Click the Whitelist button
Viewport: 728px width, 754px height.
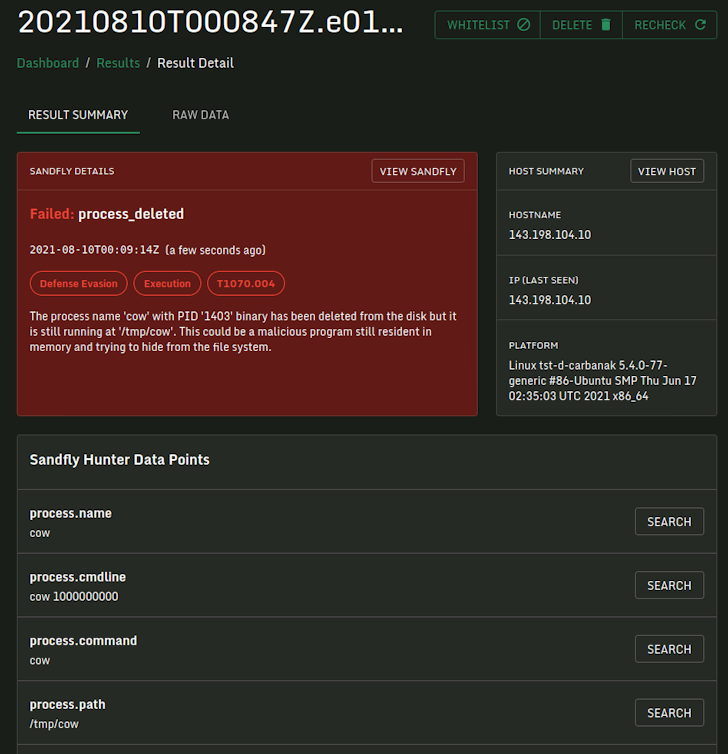click(488, 25)
